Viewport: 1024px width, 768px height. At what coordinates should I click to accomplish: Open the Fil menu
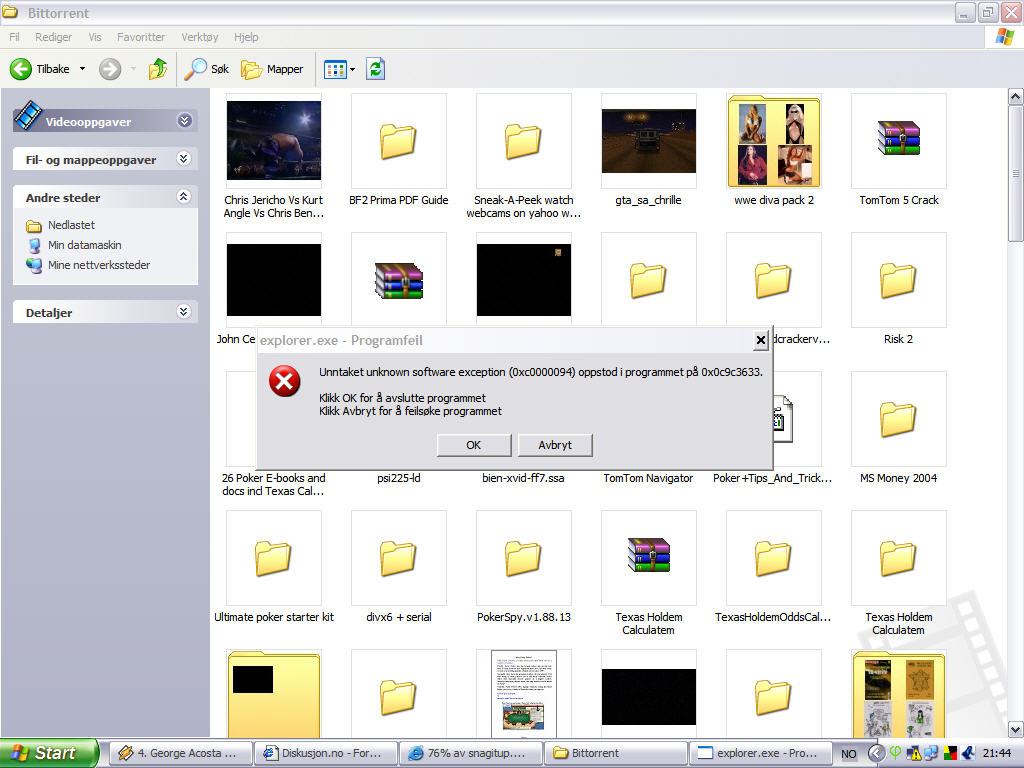[14, 37]
